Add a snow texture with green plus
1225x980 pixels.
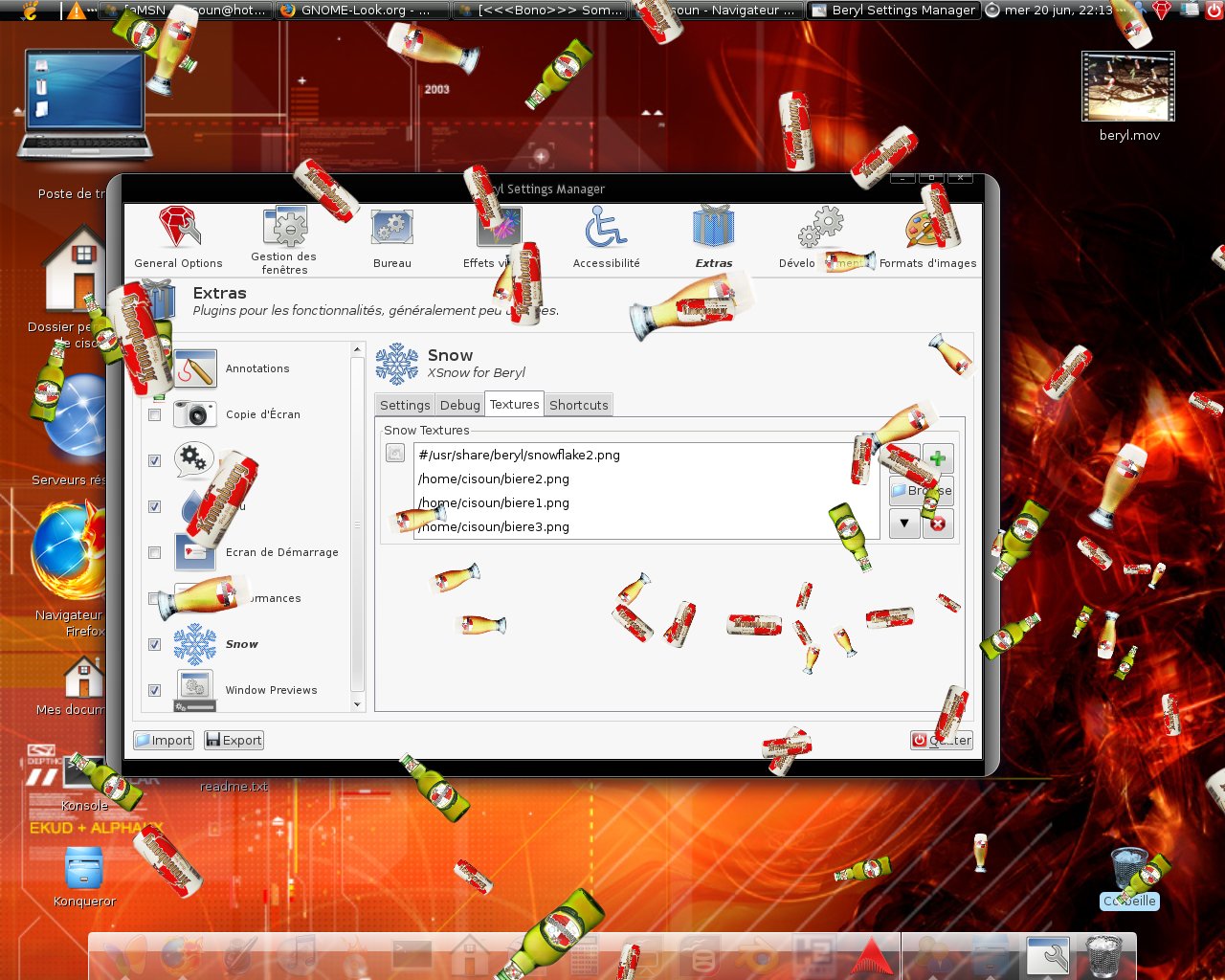click(x=938, y=458)
